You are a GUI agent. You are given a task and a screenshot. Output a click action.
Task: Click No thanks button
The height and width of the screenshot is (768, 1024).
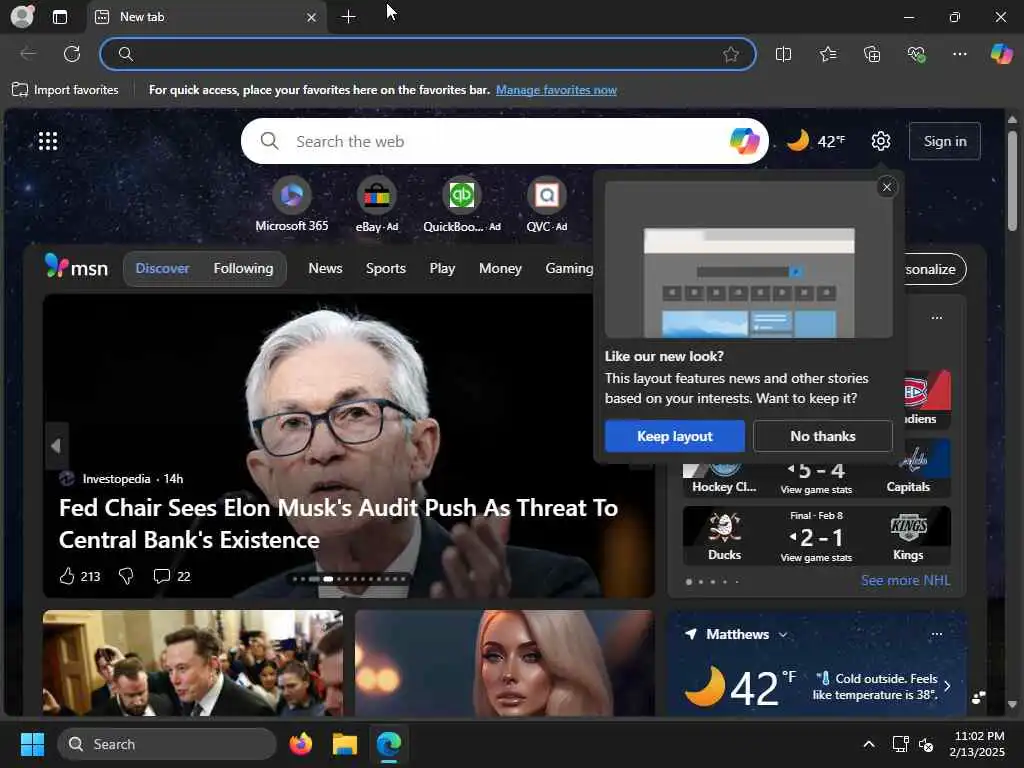coord(823,436)
